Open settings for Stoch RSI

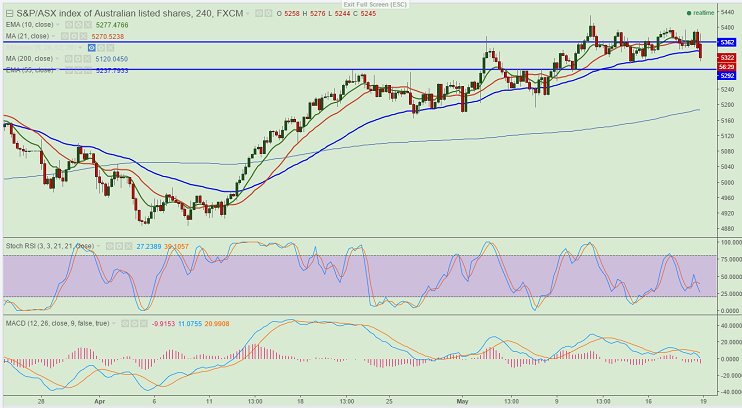[x=119, y=246]
